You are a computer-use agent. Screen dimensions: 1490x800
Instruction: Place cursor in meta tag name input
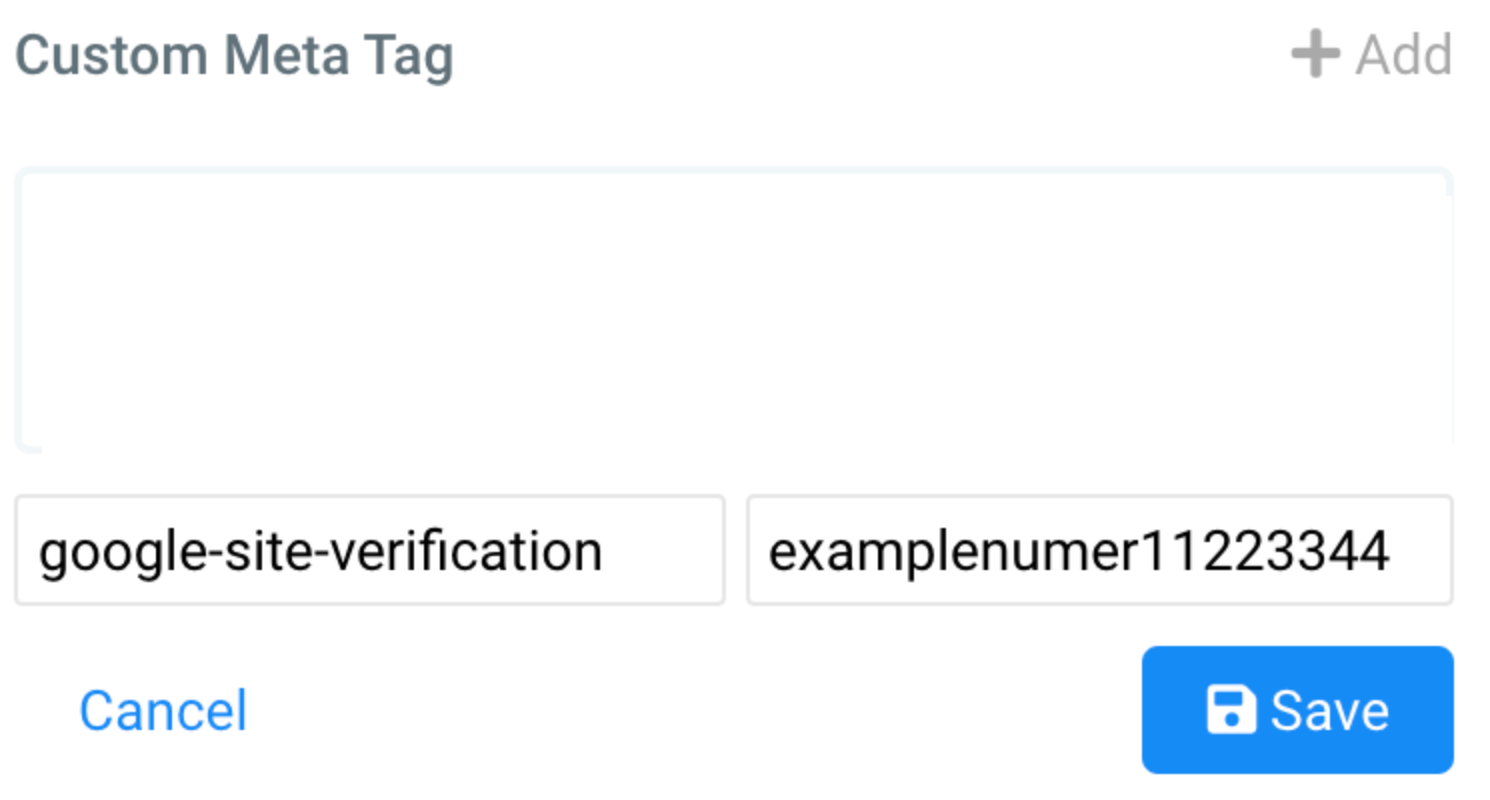(369, 550)
